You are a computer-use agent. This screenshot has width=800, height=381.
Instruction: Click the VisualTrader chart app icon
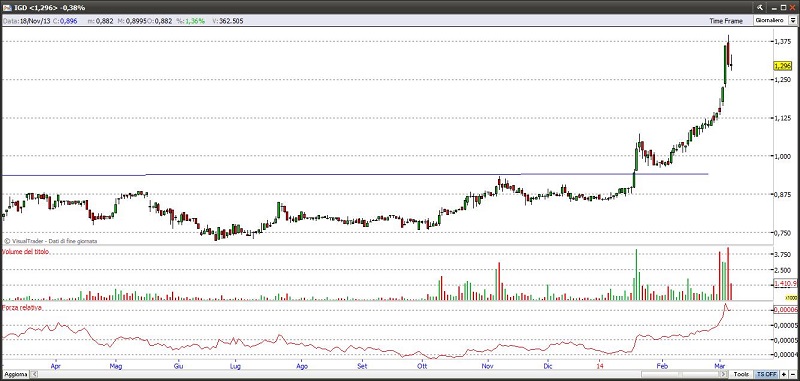click(6, 8)
